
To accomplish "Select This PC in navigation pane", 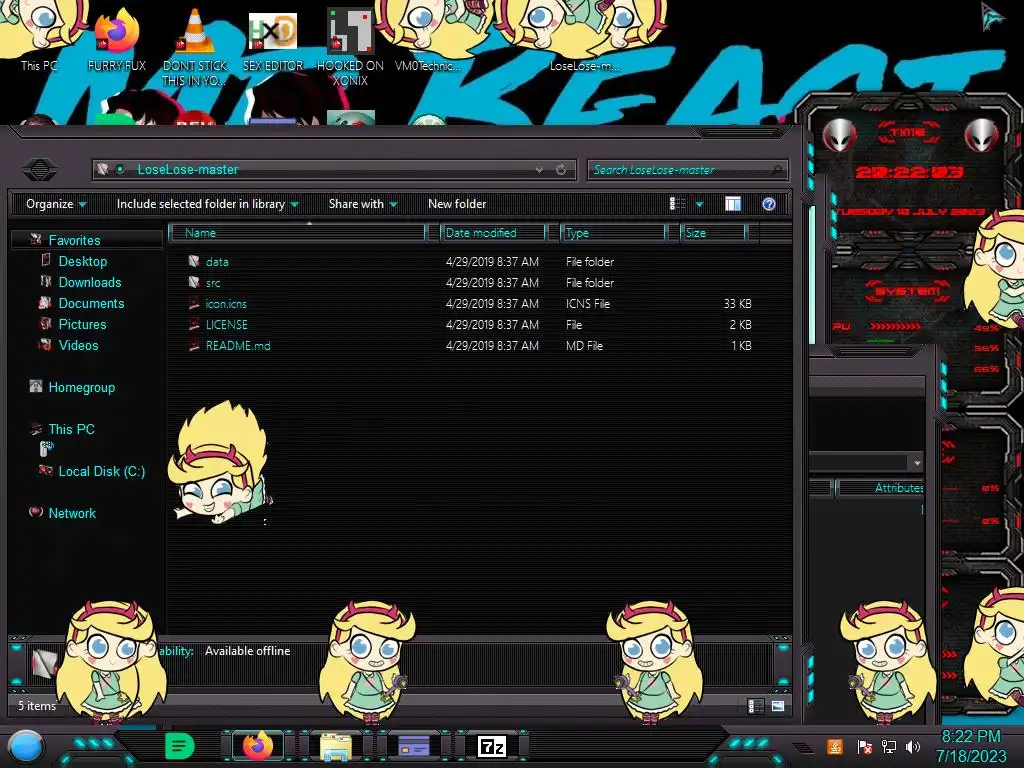I will 72,429.
